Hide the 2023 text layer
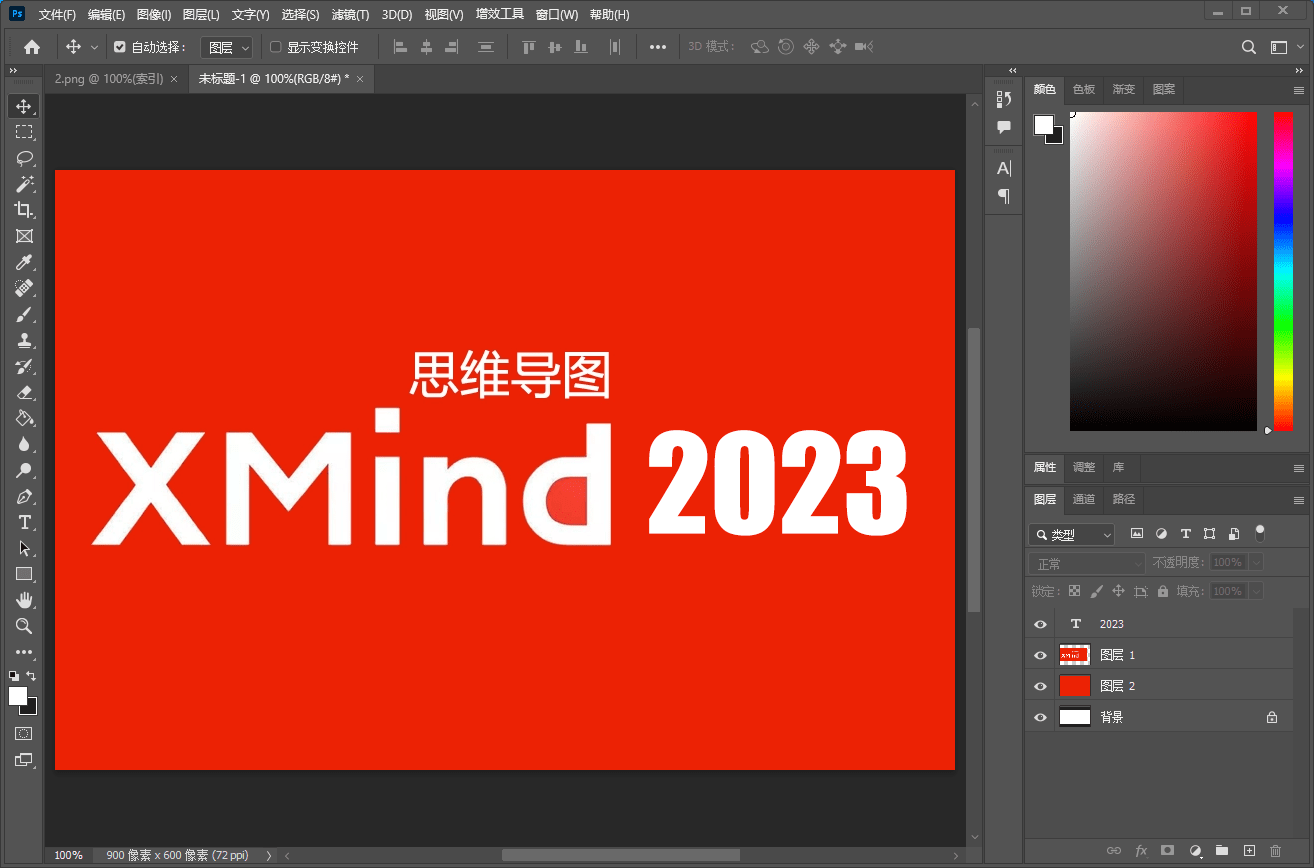 (x=1040, y=624)
